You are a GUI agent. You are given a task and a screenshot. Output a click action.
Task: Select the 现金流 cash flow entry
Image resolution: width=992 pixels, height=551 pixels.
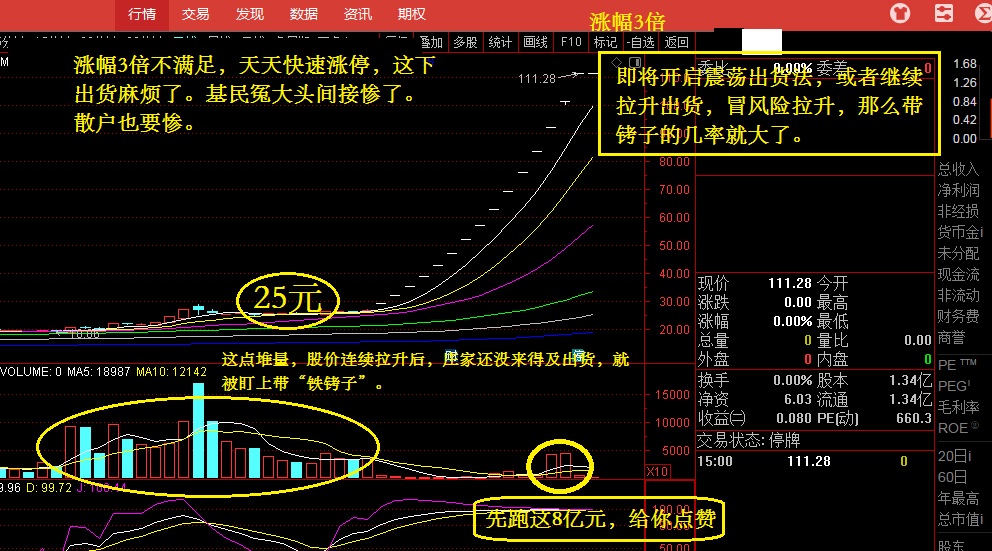point(958,275)
